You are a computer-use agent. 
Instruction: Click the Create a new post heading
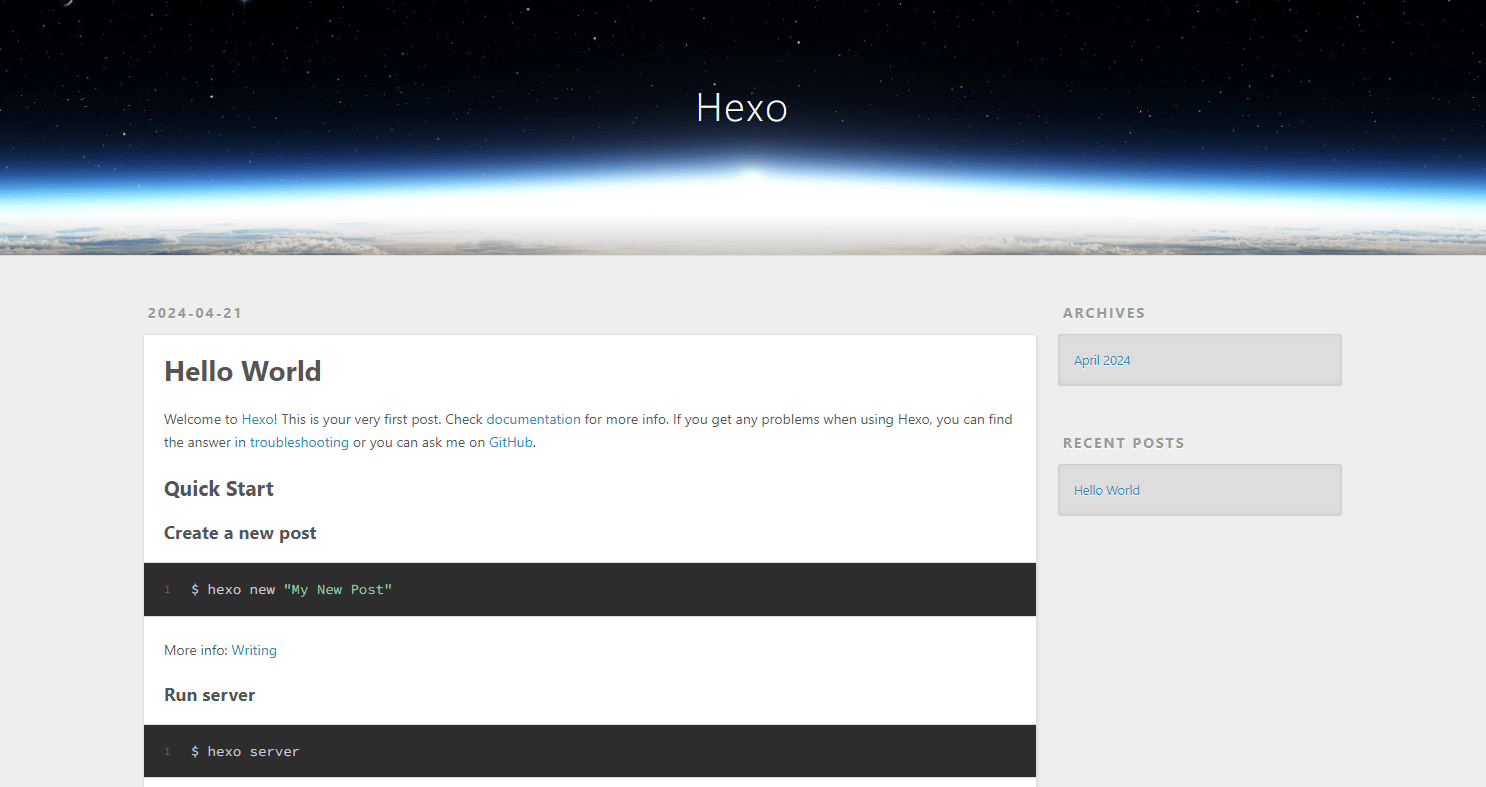click(x=240, y=533)
